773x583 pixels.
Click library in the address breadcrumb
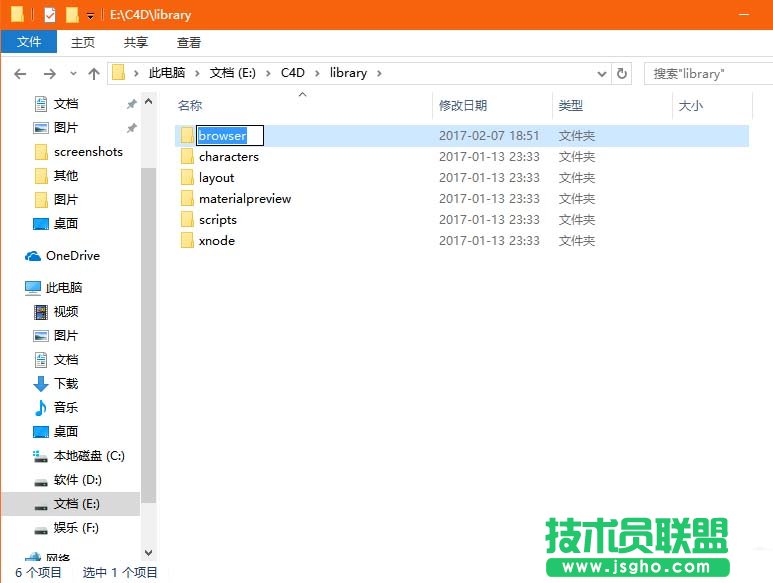point(349,73)
